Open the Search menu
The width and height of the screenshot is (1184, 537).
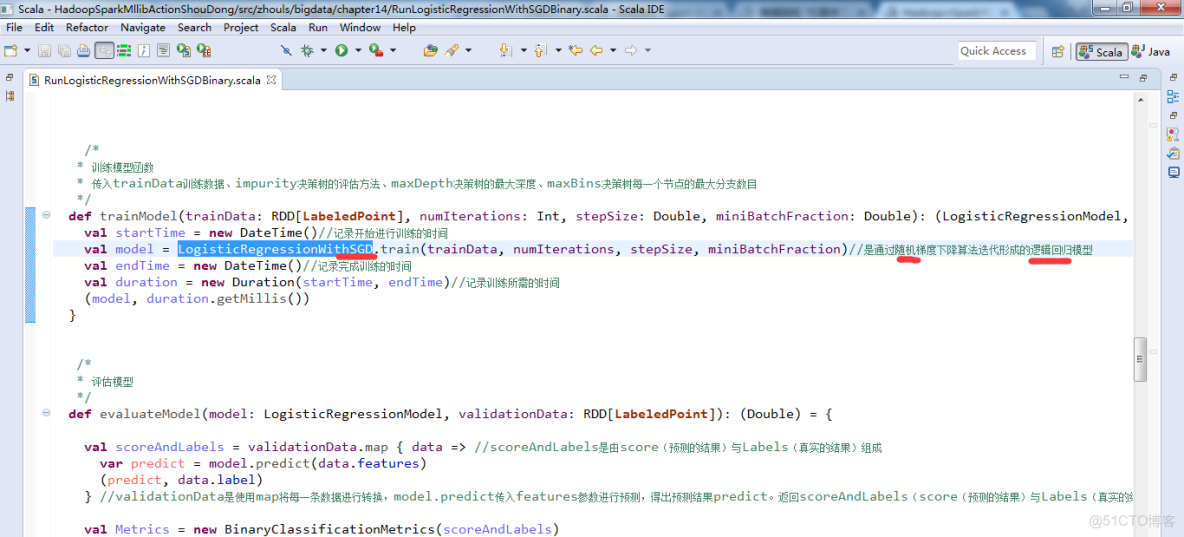pos(195,27)
